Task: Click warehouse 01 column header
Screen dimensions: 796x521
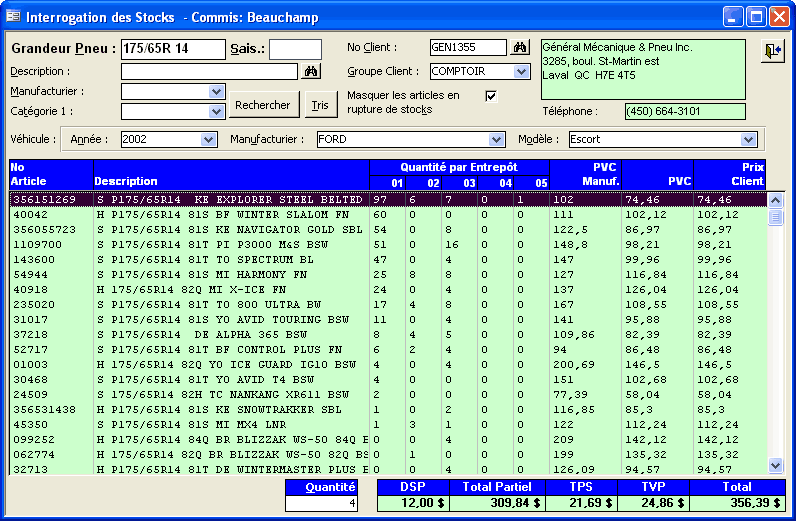Action: (x=387, y=183)
